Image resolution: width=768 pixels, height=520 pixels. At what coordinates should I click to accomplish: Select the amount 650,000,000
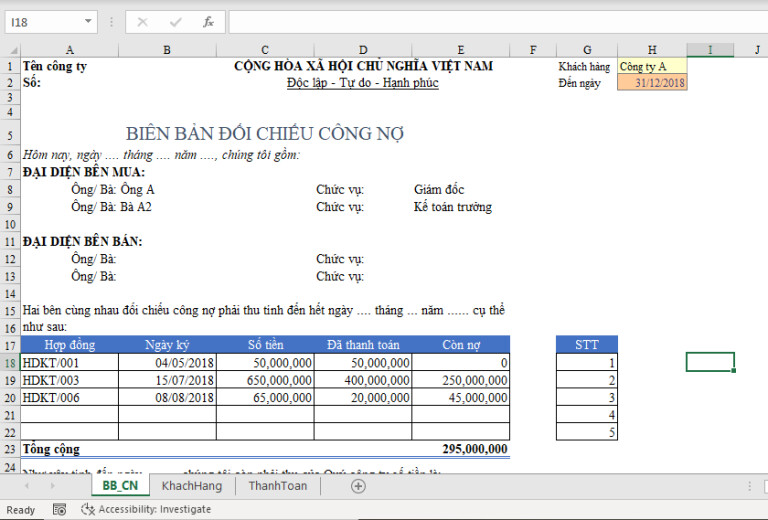[x=265, y=380]
